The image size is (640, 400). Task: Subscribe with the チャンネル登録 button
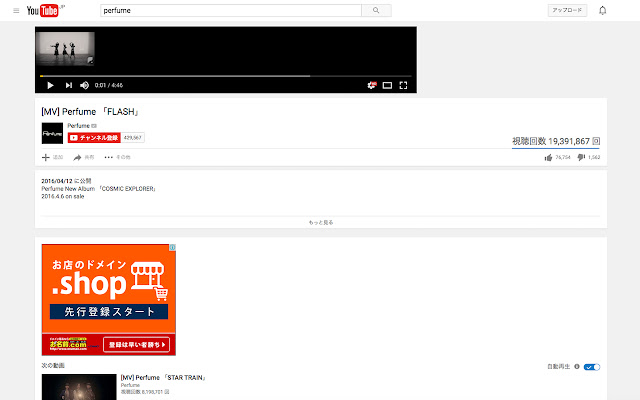tap(94, 138)
